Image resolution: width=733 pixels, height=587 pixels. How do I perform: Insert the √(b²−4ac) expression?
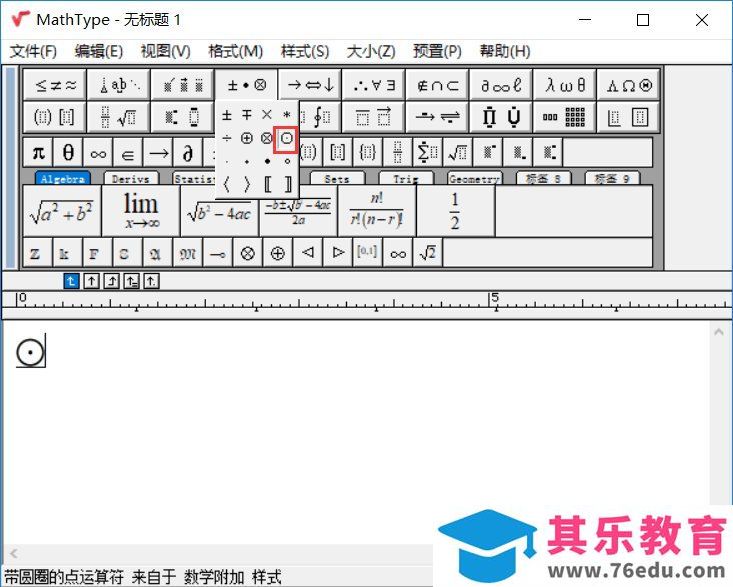coord(219,211)
